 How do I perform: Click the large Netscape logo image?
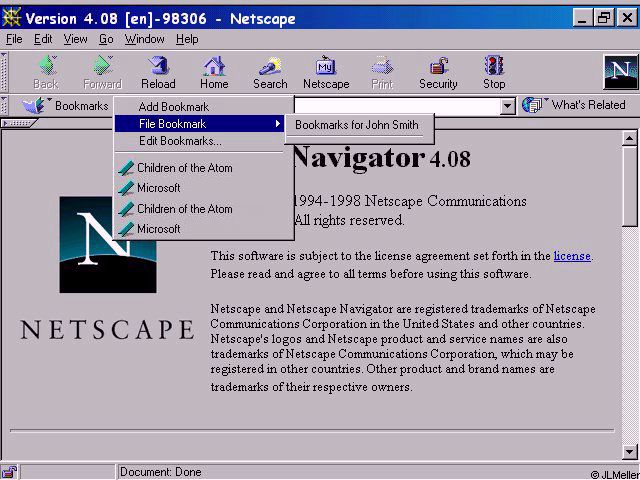[x=108, y=244]
